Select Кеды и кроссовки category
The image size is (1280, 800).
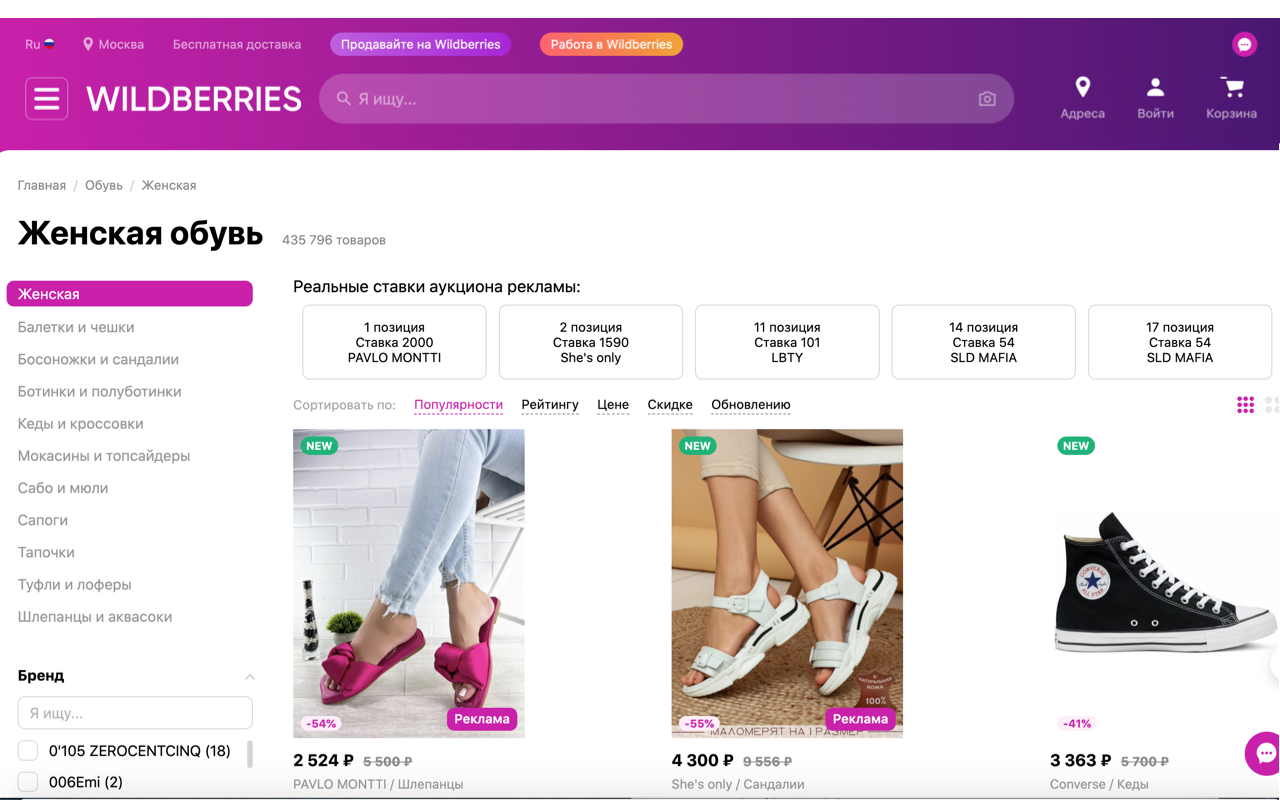(x=81, y=424)
